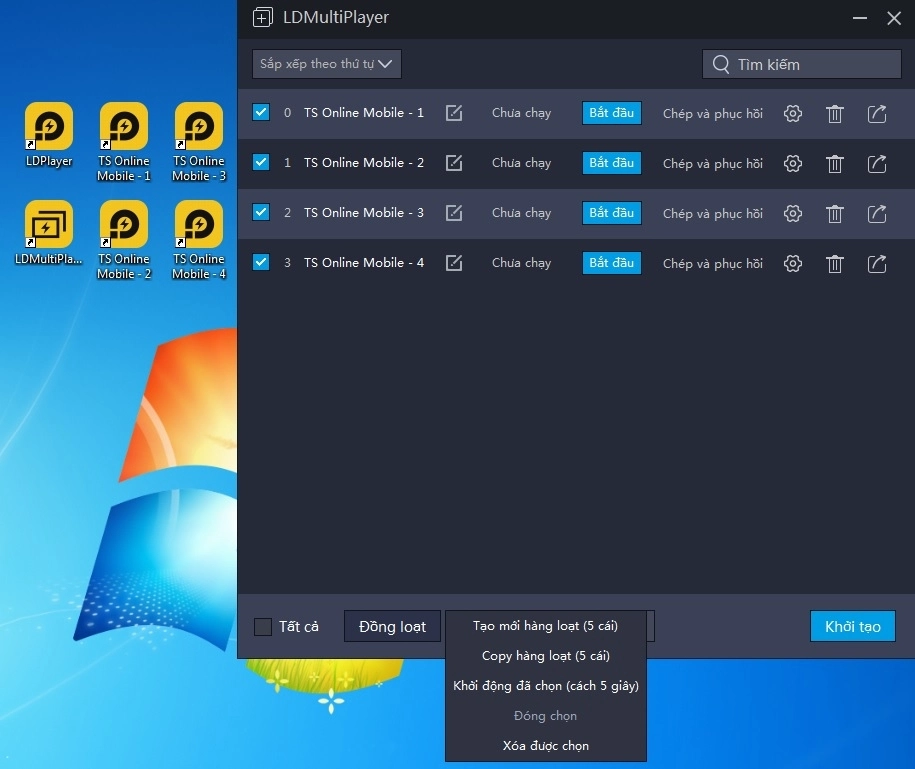915x769 pixels.
Task: Click Chép và phục hồi for TS Online Mobile - 2
Action: [713, 164]
